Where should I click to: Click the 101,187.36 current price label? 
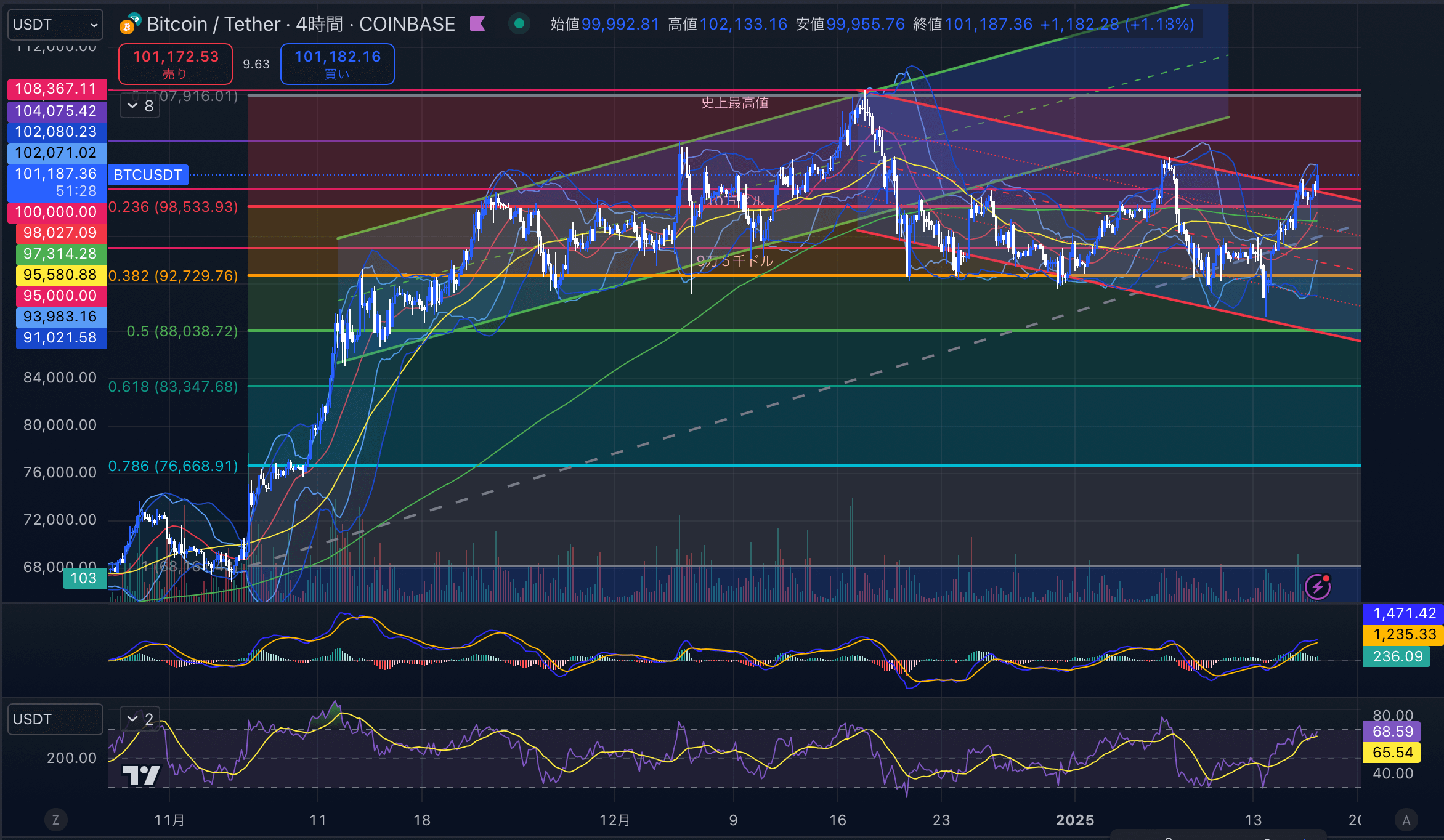57,182
